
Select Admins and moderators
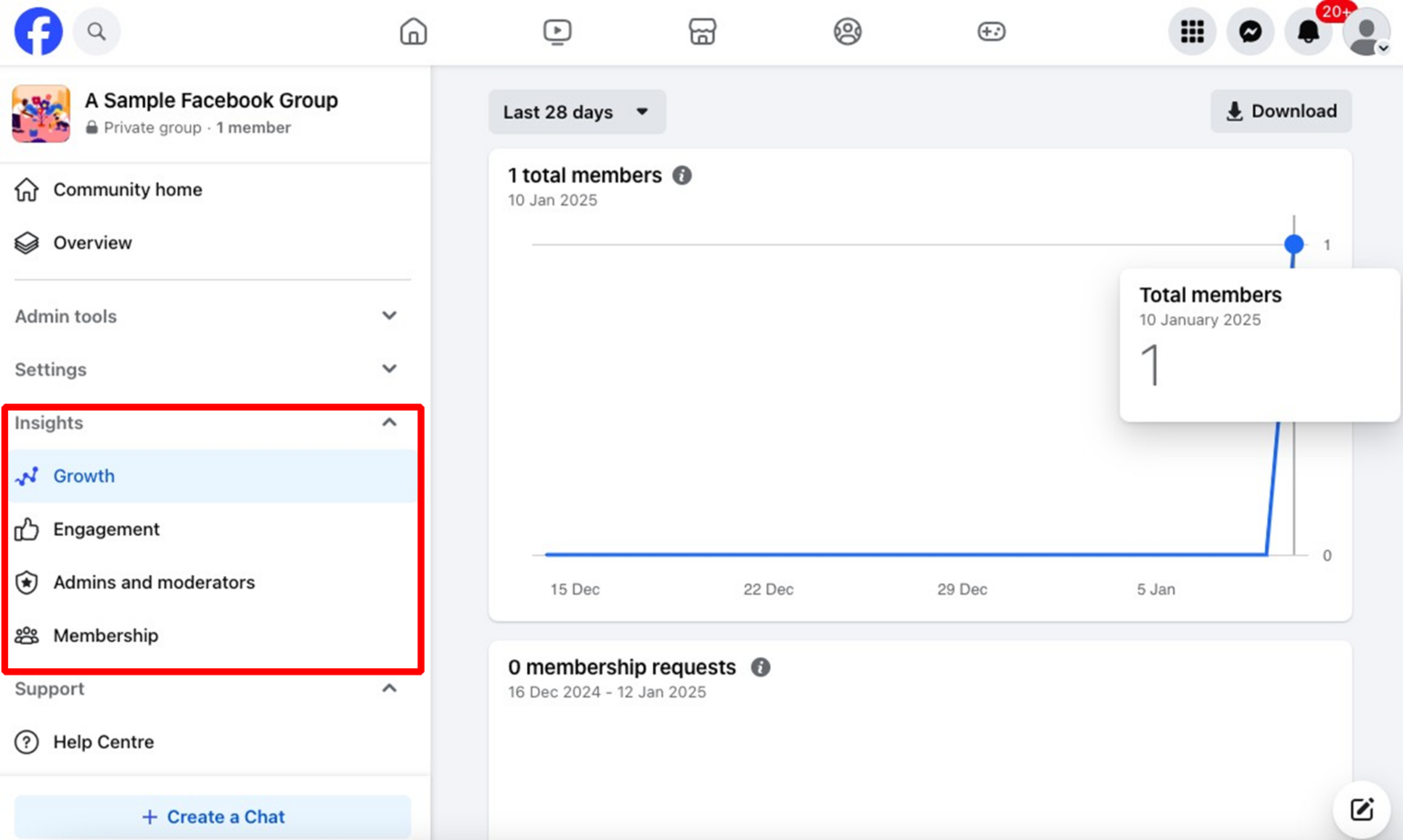tap(154, 583)
